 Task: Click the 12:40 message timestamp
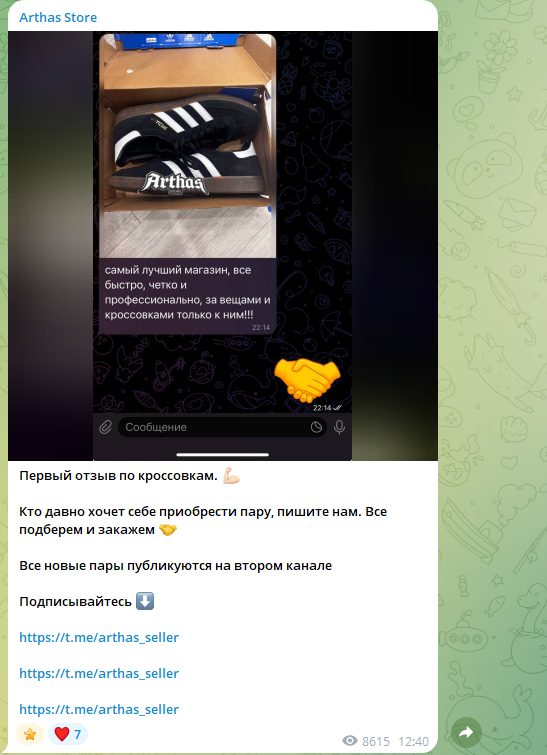pos(413,741)
